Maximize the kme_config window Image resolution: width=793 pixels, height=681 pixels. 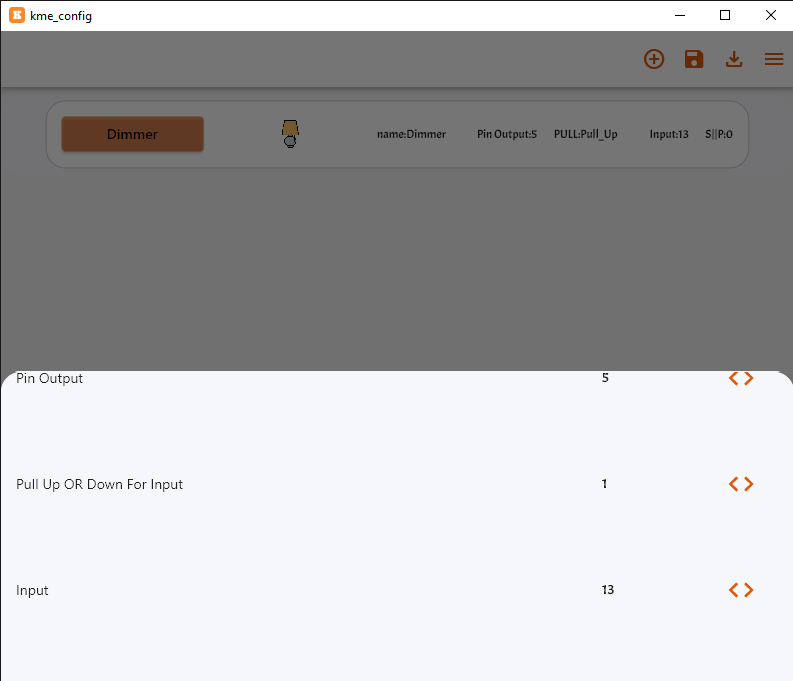pos(725,15)
